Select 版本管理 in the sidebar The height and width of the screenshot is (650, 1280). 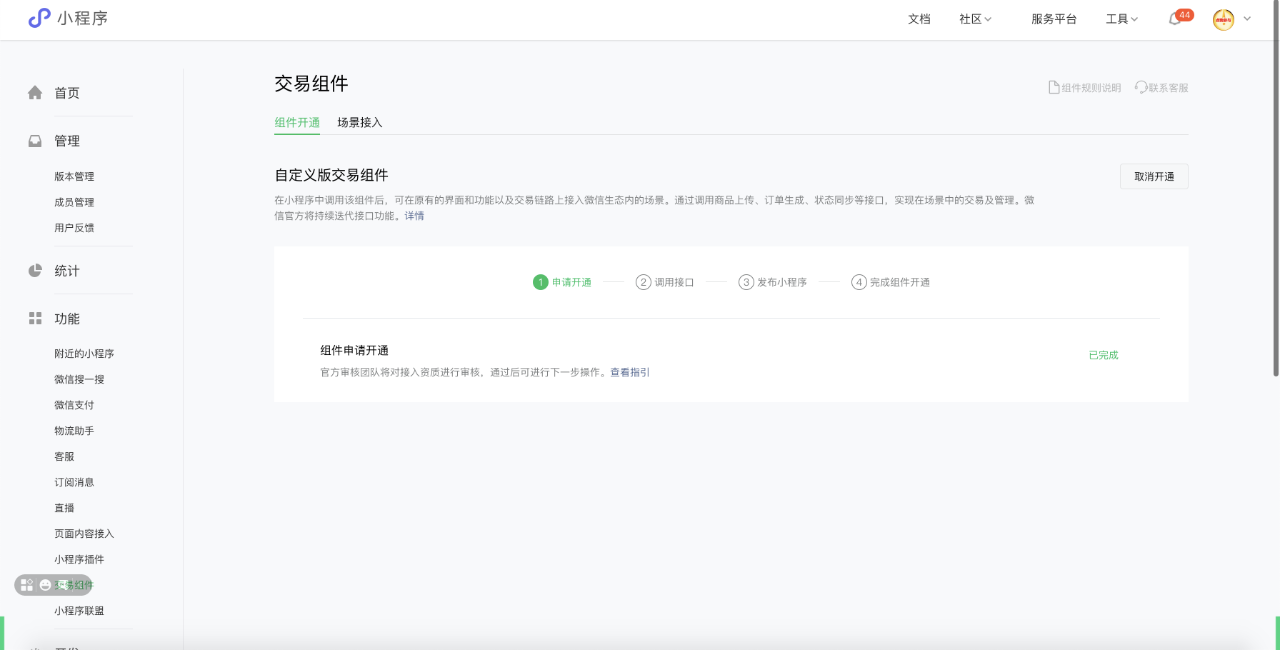74,177
